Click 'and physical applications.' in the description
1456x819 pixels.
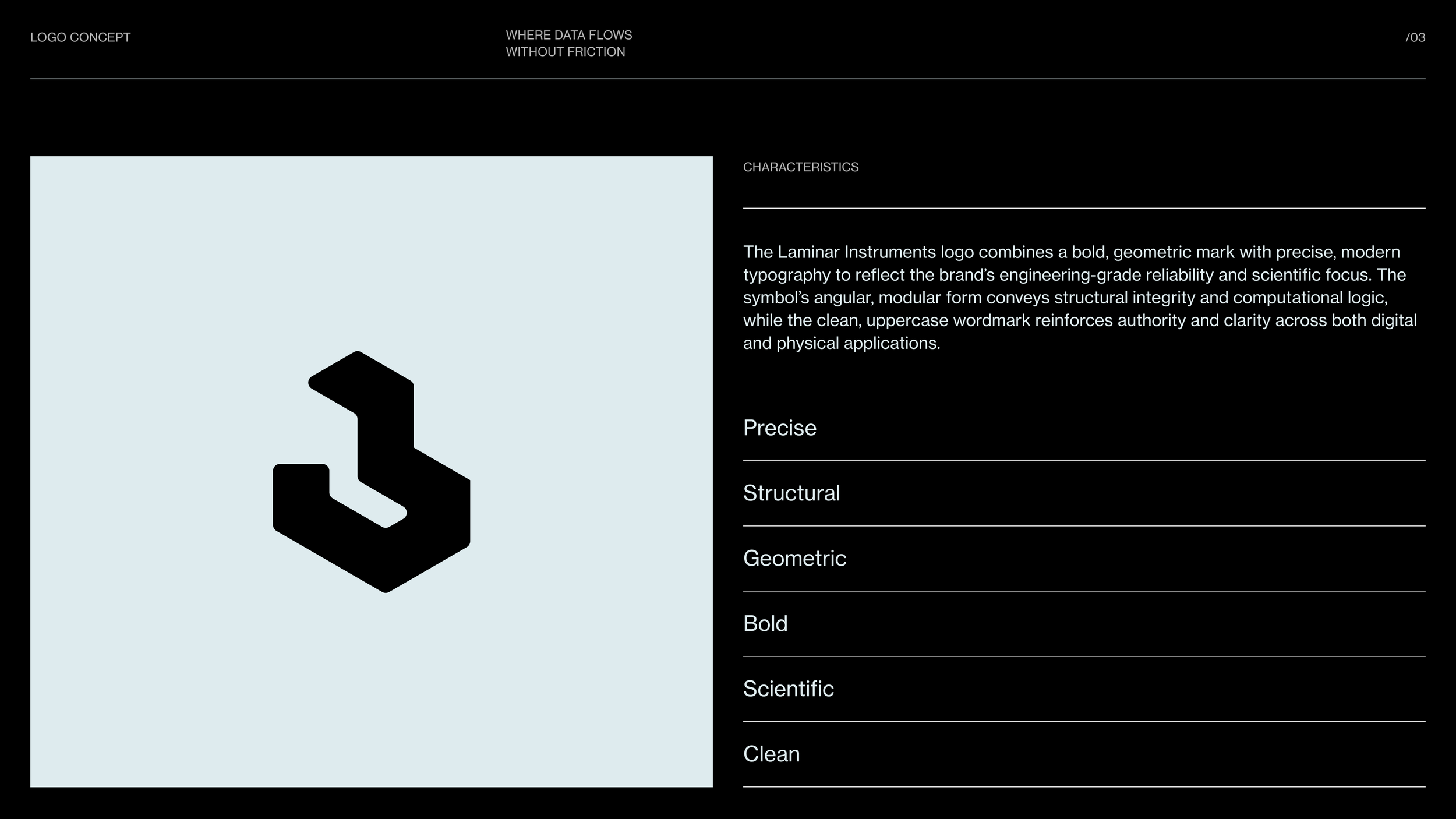tap(841, 343)
